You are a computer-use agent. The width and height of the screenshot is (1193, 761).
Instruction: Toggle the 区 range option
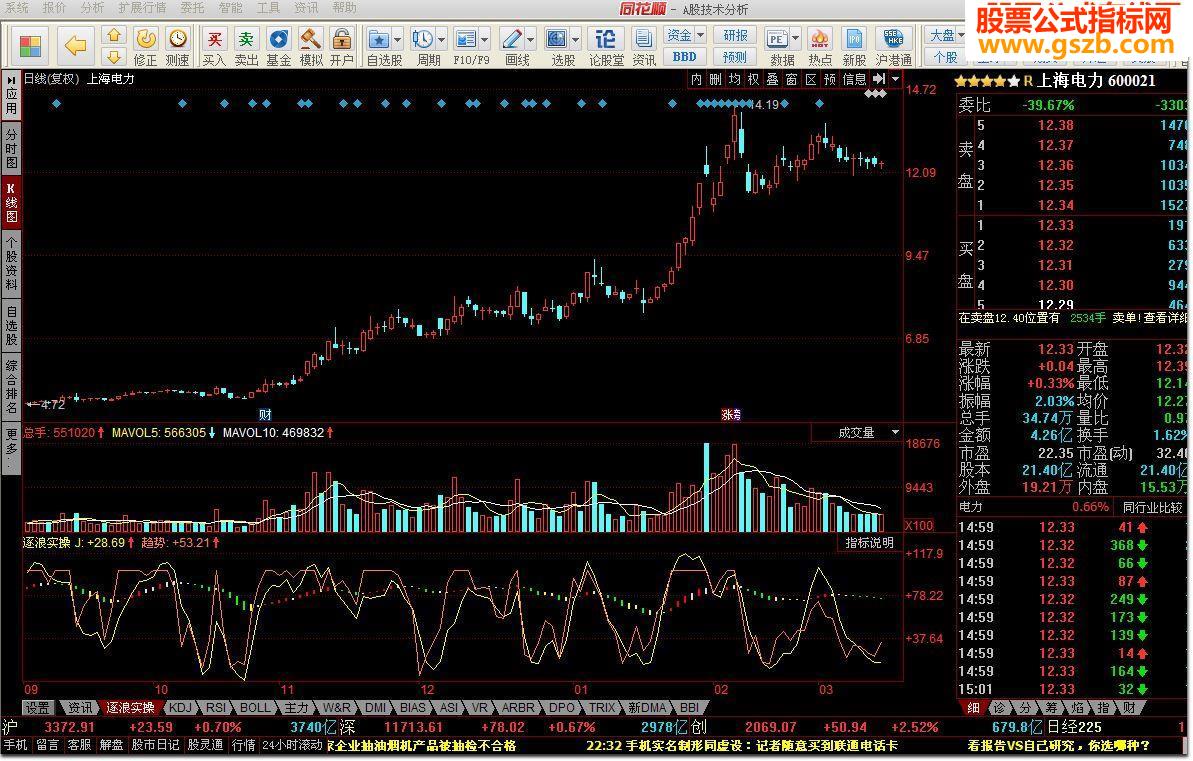810,78
